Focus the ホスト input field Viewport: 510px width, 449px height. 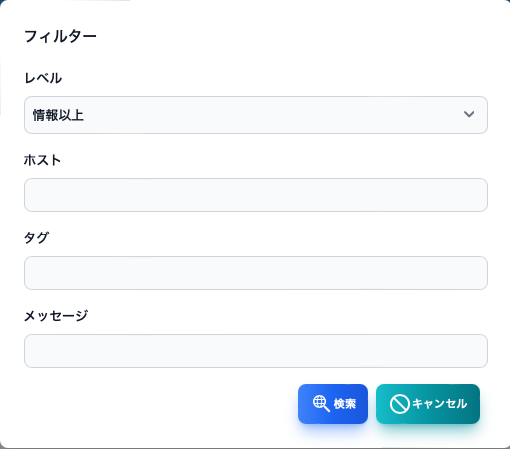(256, 195)
